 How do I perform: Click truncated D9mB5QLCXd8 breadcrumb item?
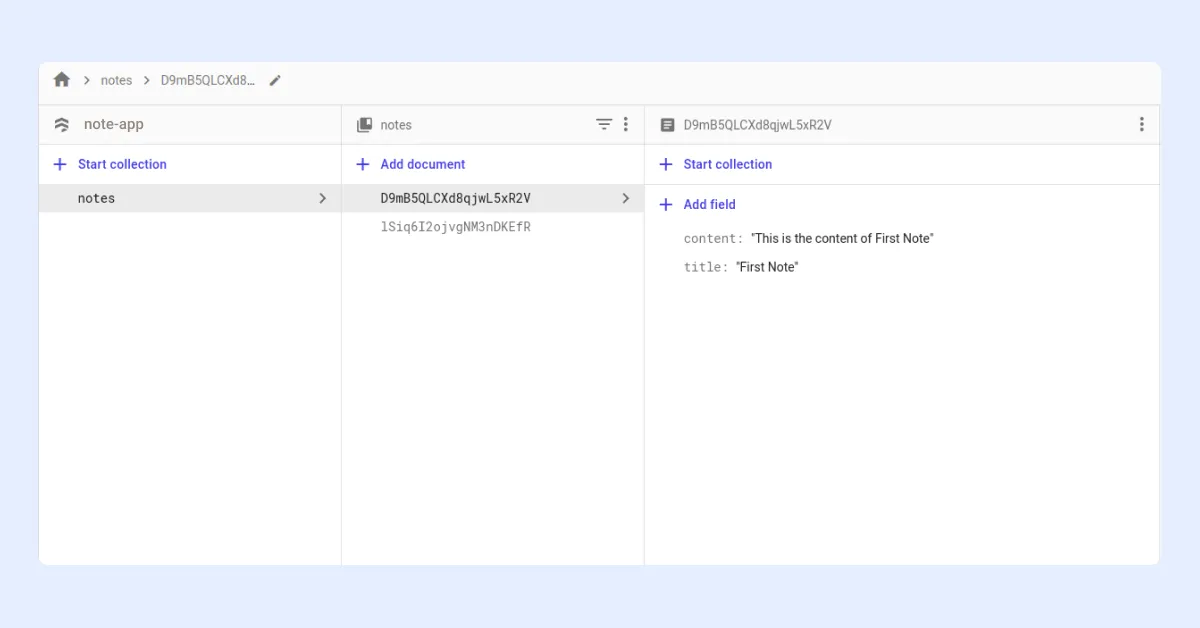(x=208, y=80)
